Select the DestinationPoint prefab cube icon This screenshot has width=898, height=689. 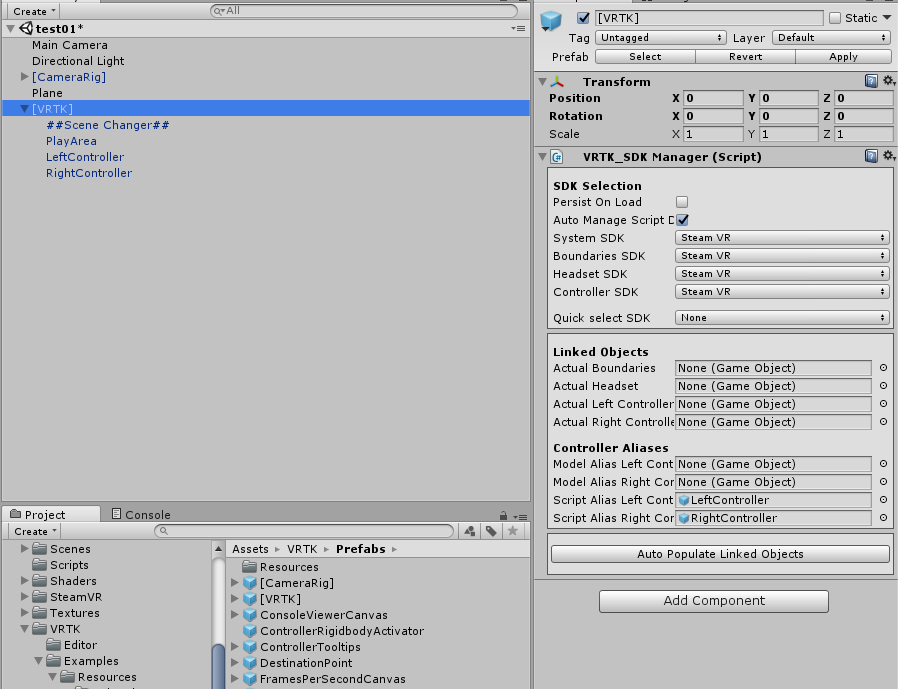[250, 663]
